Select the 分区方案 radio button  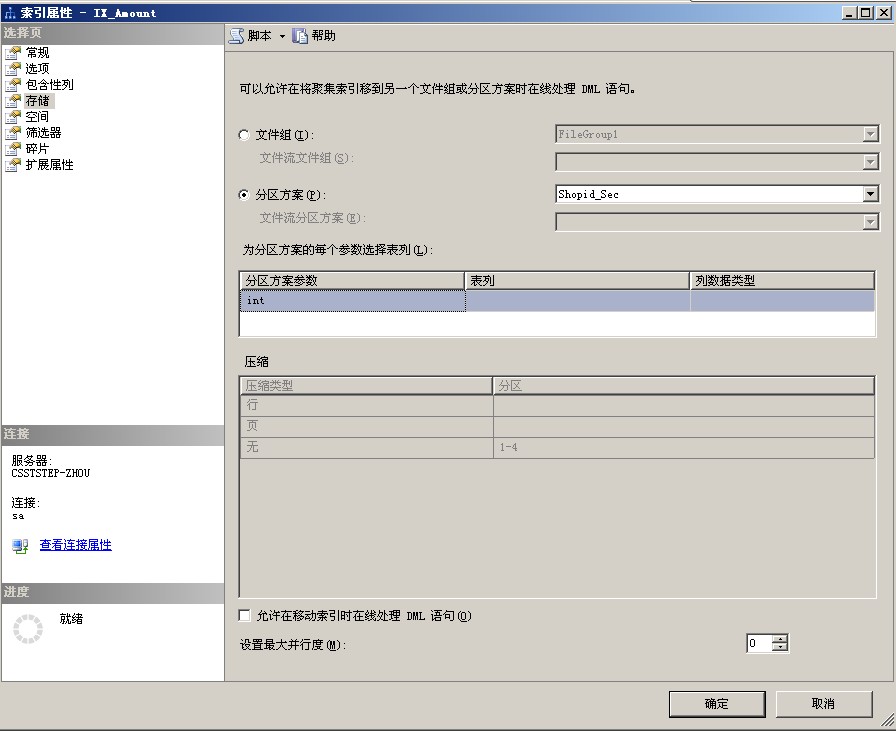pos(243,191)
